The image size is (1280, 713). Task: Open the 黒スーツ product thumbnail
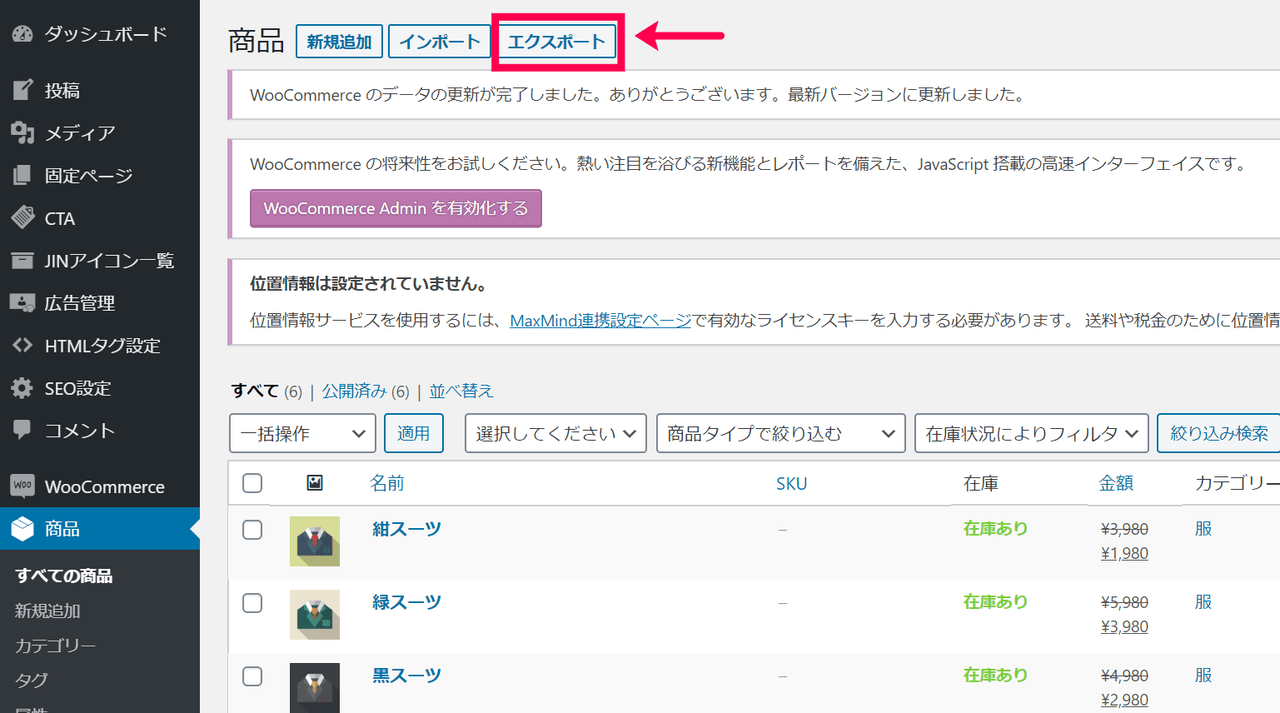coord(315,688)
